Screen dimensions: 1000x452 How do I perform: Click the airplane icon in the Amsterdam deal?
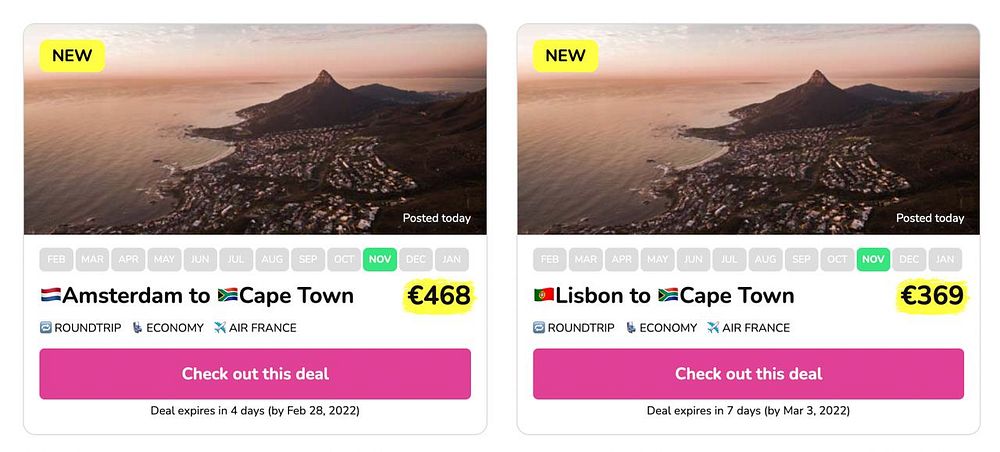pyautogui.click(x=219, y=328)
